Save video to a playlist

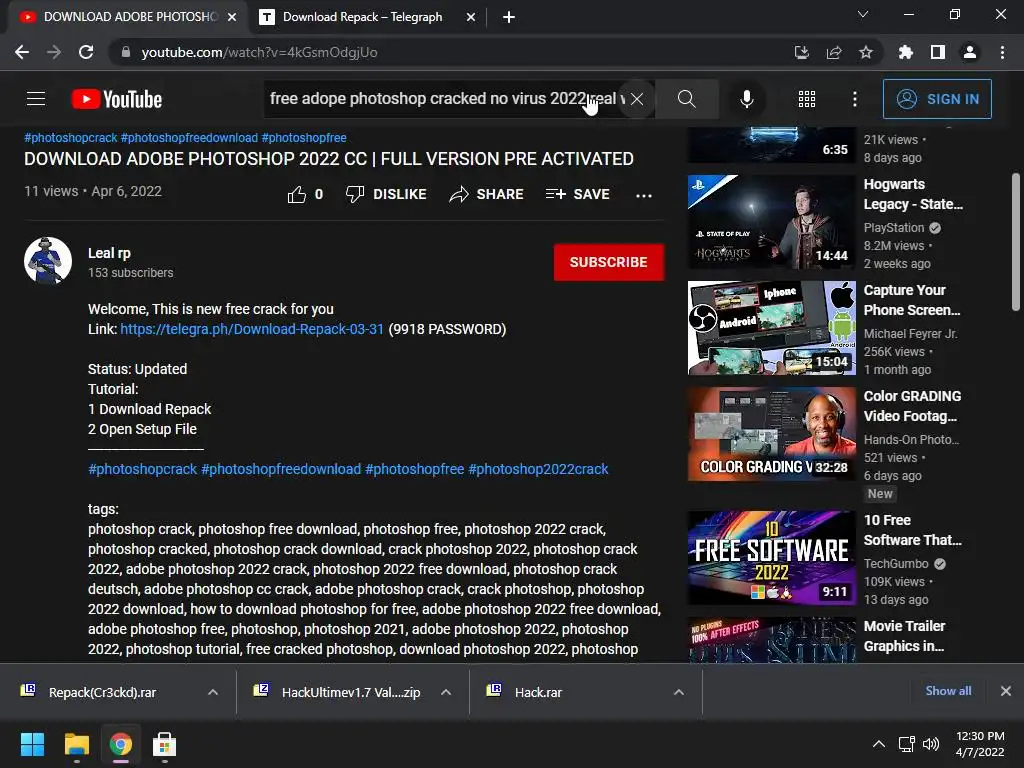point(577,194)
